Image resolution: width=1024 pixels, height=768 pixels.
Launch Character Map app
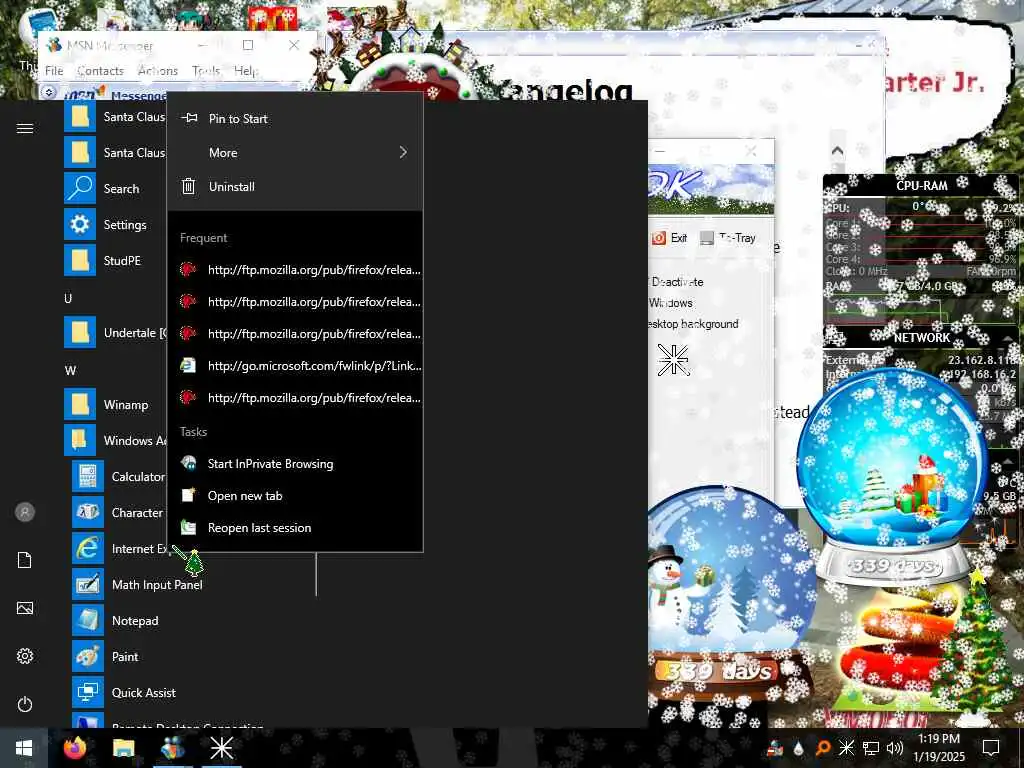[119, 513]
